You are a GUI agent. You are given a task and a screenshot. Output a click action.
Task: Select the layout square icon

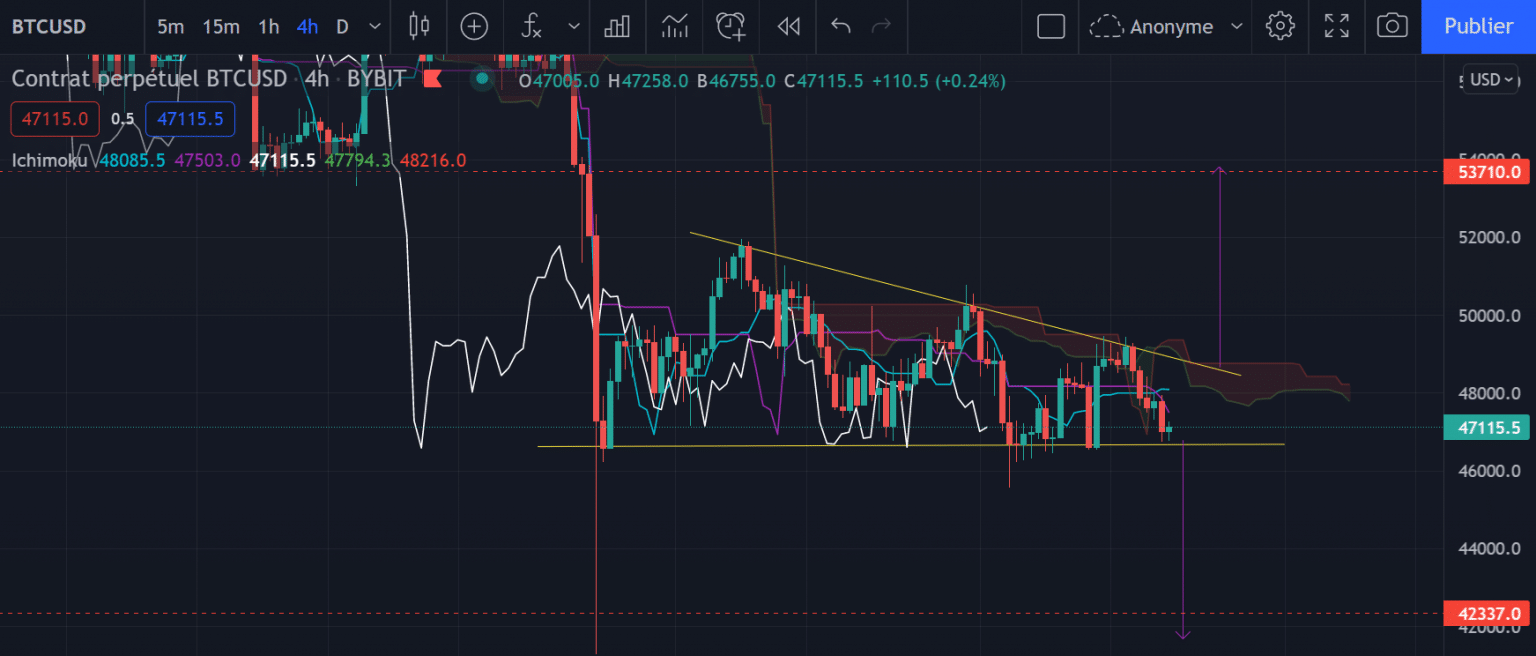click(x=1051, y=26)
